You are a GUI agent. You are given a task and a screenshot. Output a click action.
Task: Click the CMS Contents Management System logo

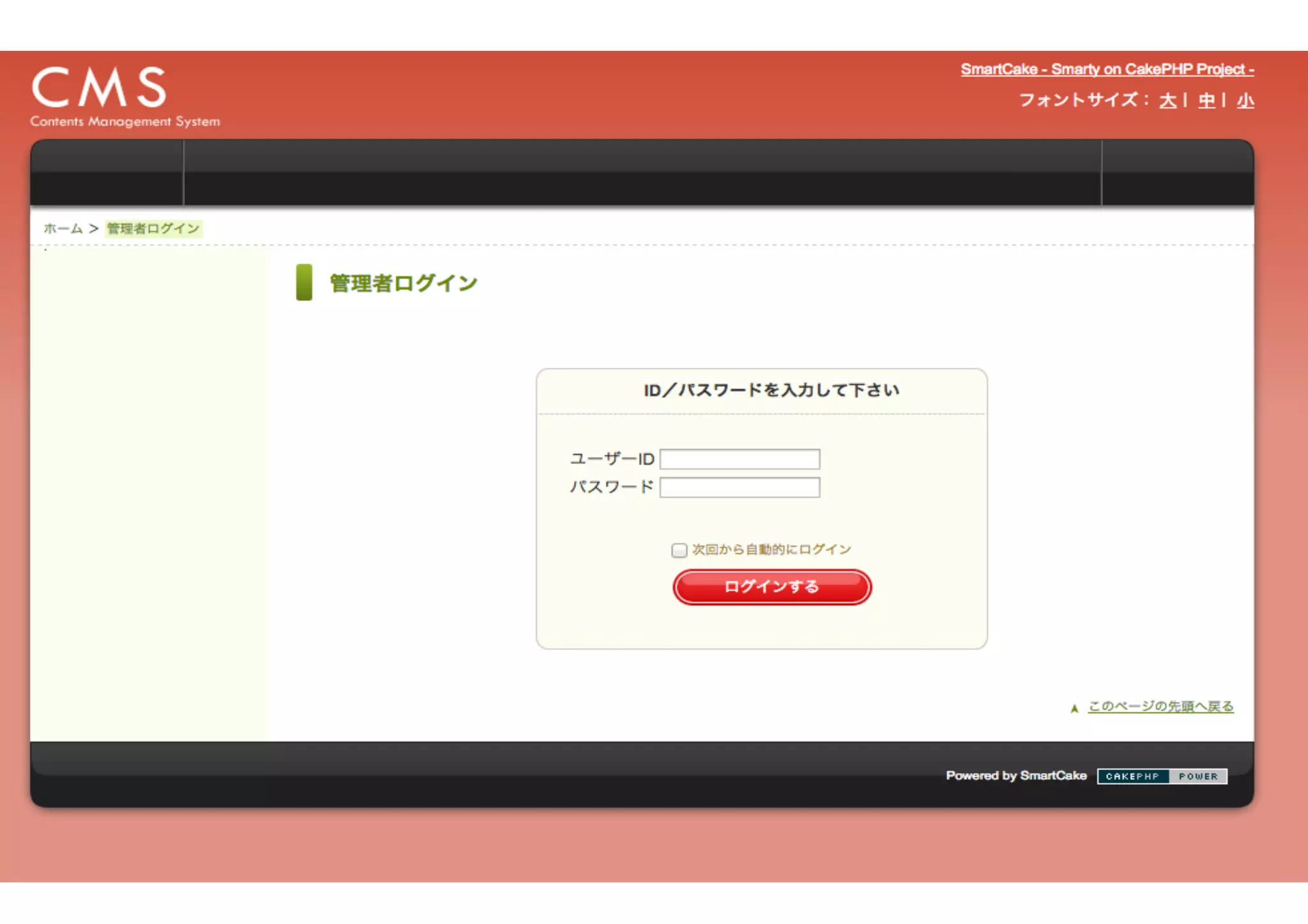click(x=125, y=96)
